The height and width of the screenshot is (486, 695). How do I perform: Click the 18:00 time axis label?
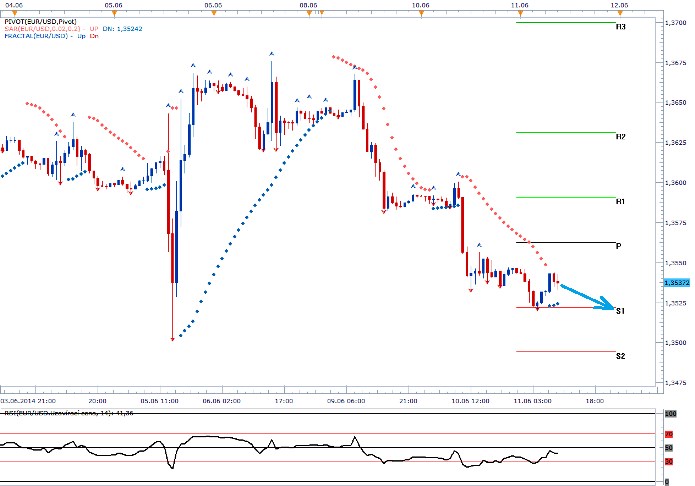(594, 400)
